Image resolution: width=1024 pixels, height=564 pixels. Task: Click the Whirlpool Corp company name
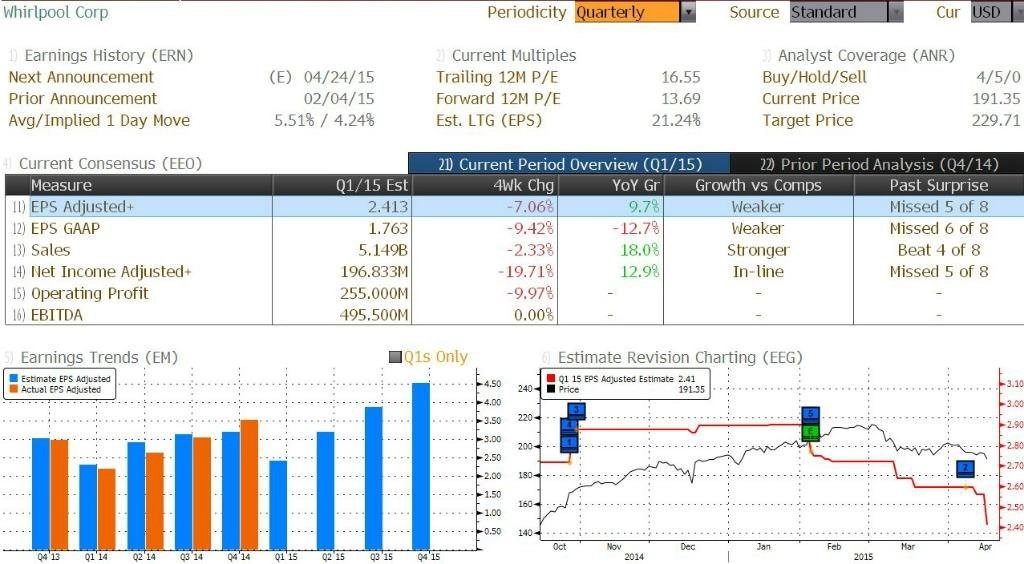(56, 12)
